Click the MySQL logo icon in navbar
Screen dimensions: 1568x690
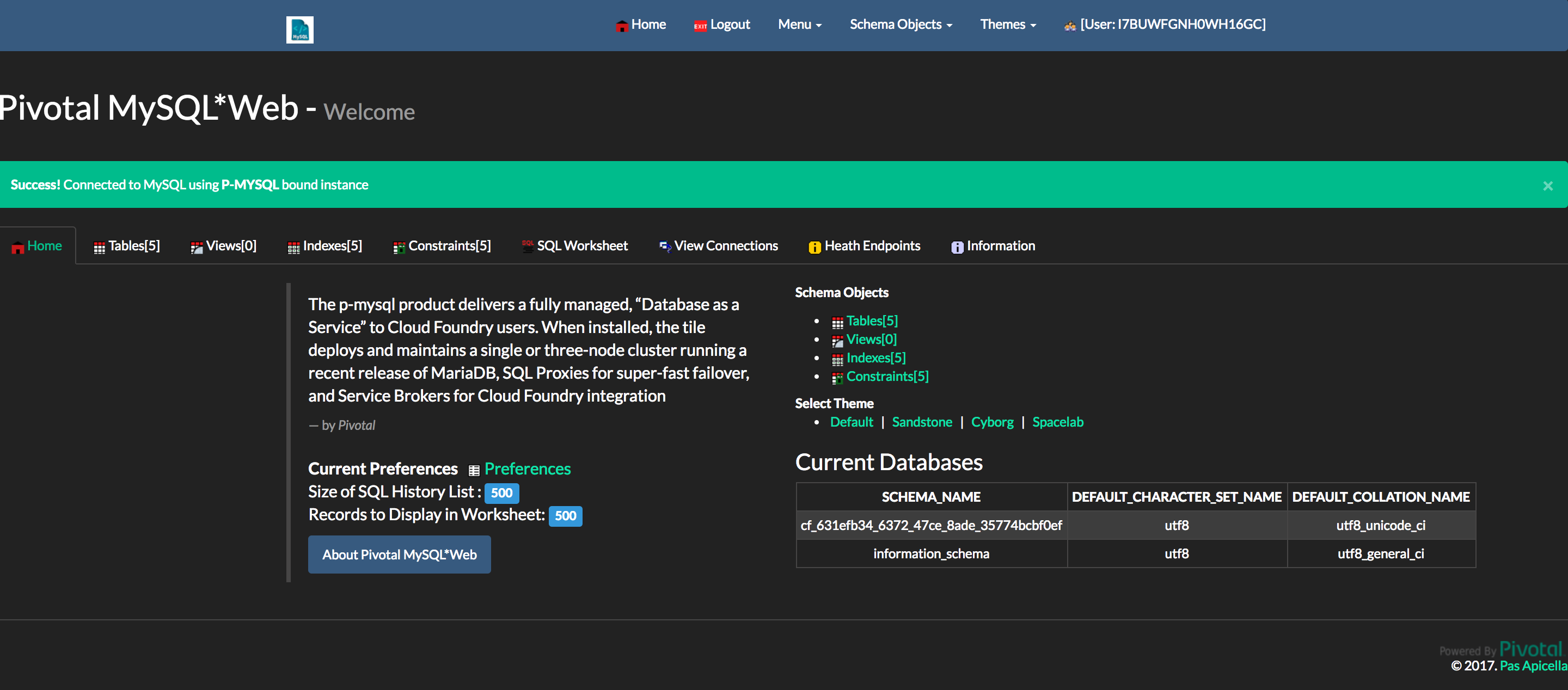[x=299, y=29]
